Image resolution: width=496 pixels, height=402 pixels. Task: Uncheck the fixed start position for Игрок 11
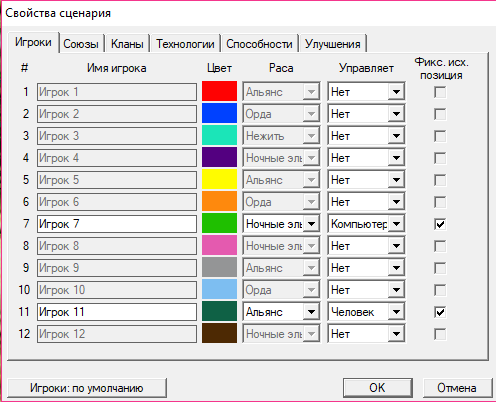(440, 312)
